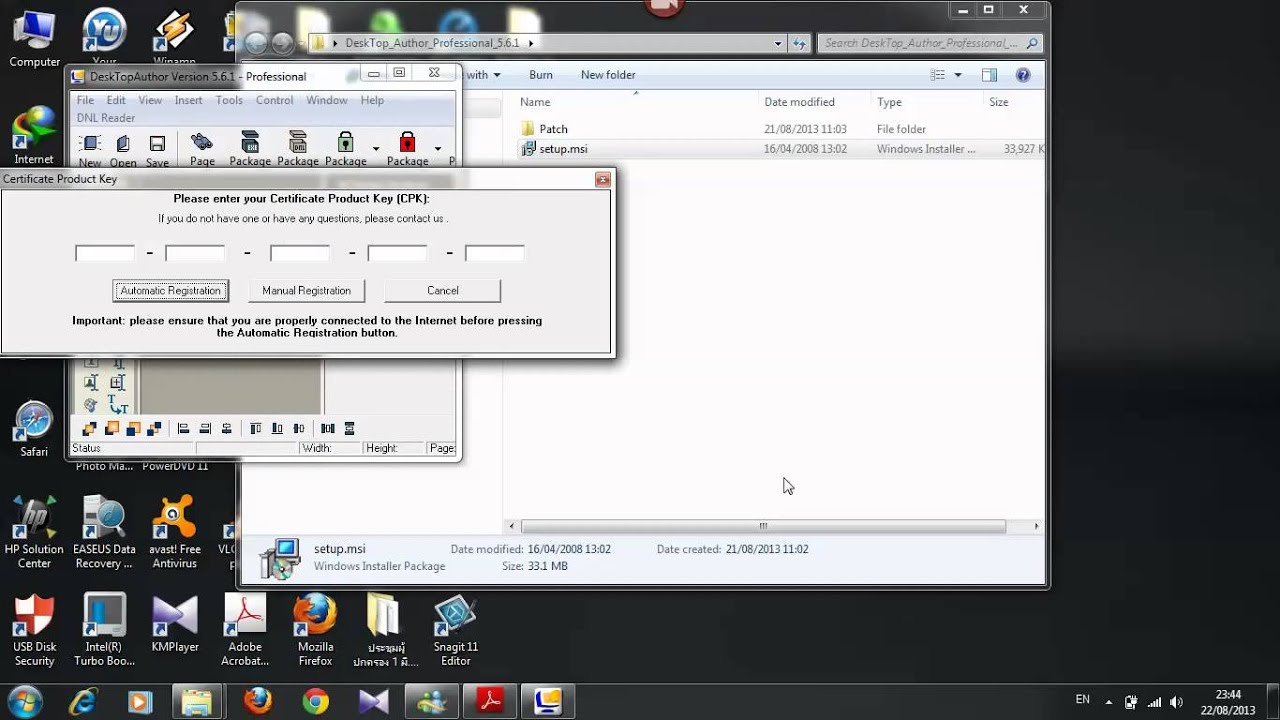Screen dimensions: 1280x720
Task: Click the last product key input box
Action: coord(495,253)
